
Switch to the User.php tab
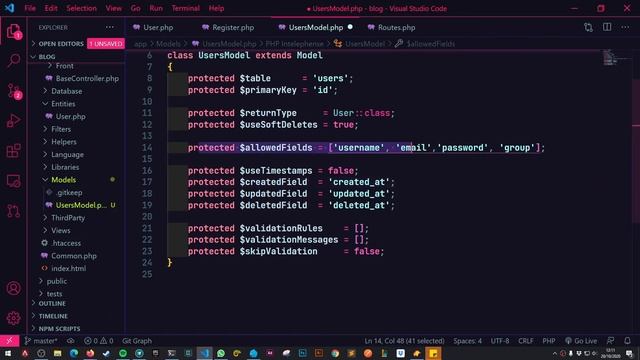click(153, 27)
